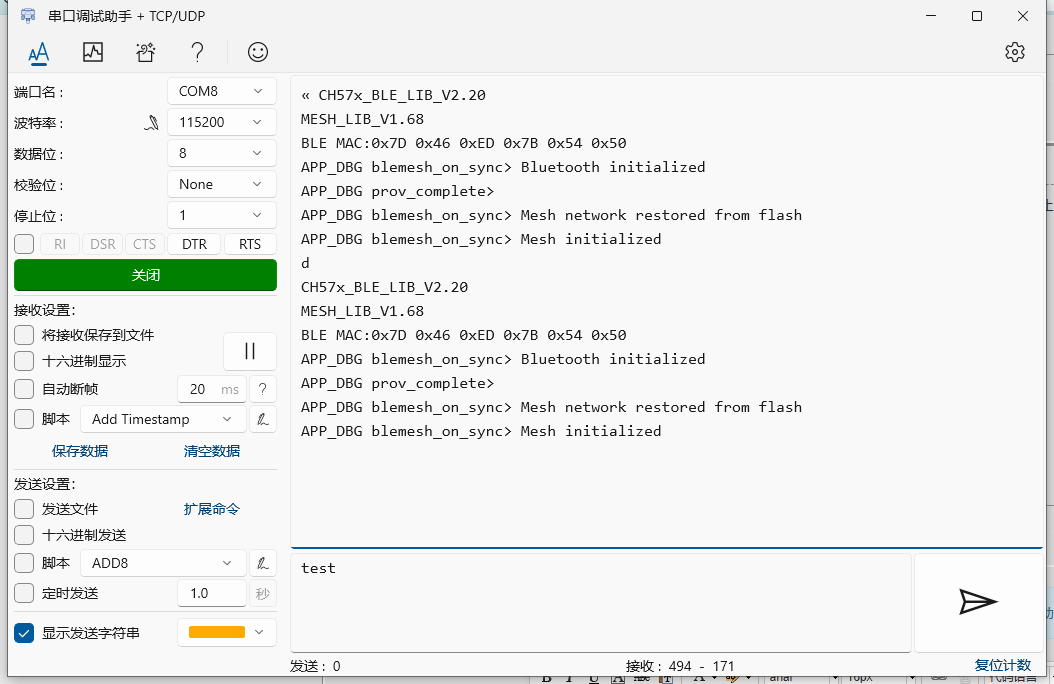Expand the COM8 port dropdown
This screenshot has width=1054, height=684.
coord(221,91)
